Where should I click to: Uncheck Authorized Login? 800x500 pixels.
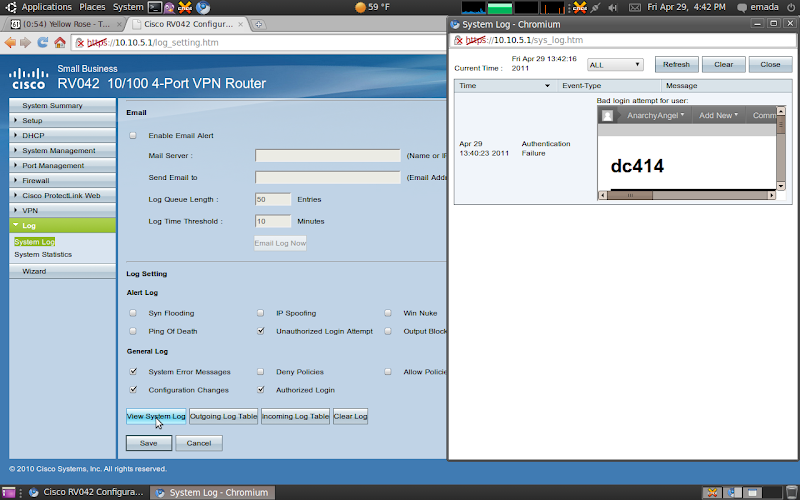(x=261, y=390)
